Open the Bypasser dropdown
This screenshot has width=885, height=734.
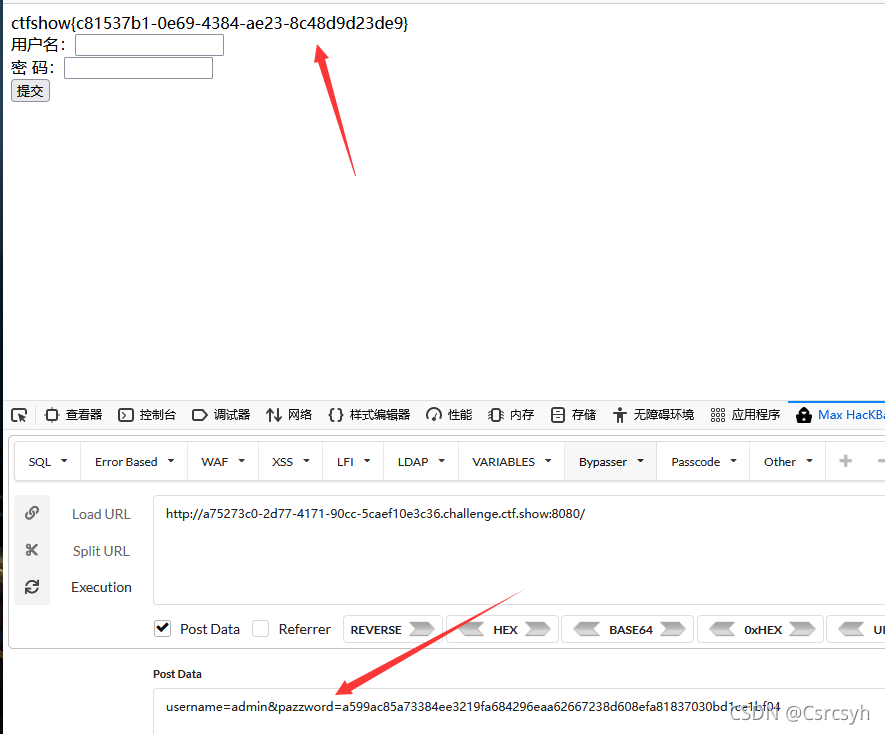pyautogui.click(x=611, y=462)
